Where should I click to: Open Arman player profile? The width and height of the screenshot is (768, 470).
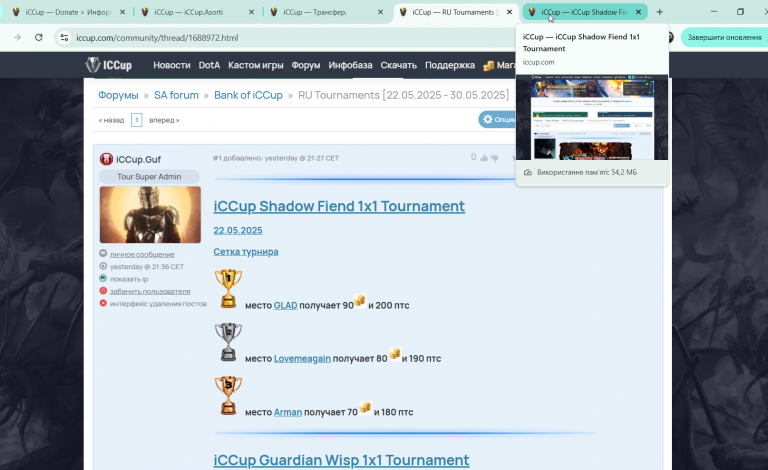point(288,412)
